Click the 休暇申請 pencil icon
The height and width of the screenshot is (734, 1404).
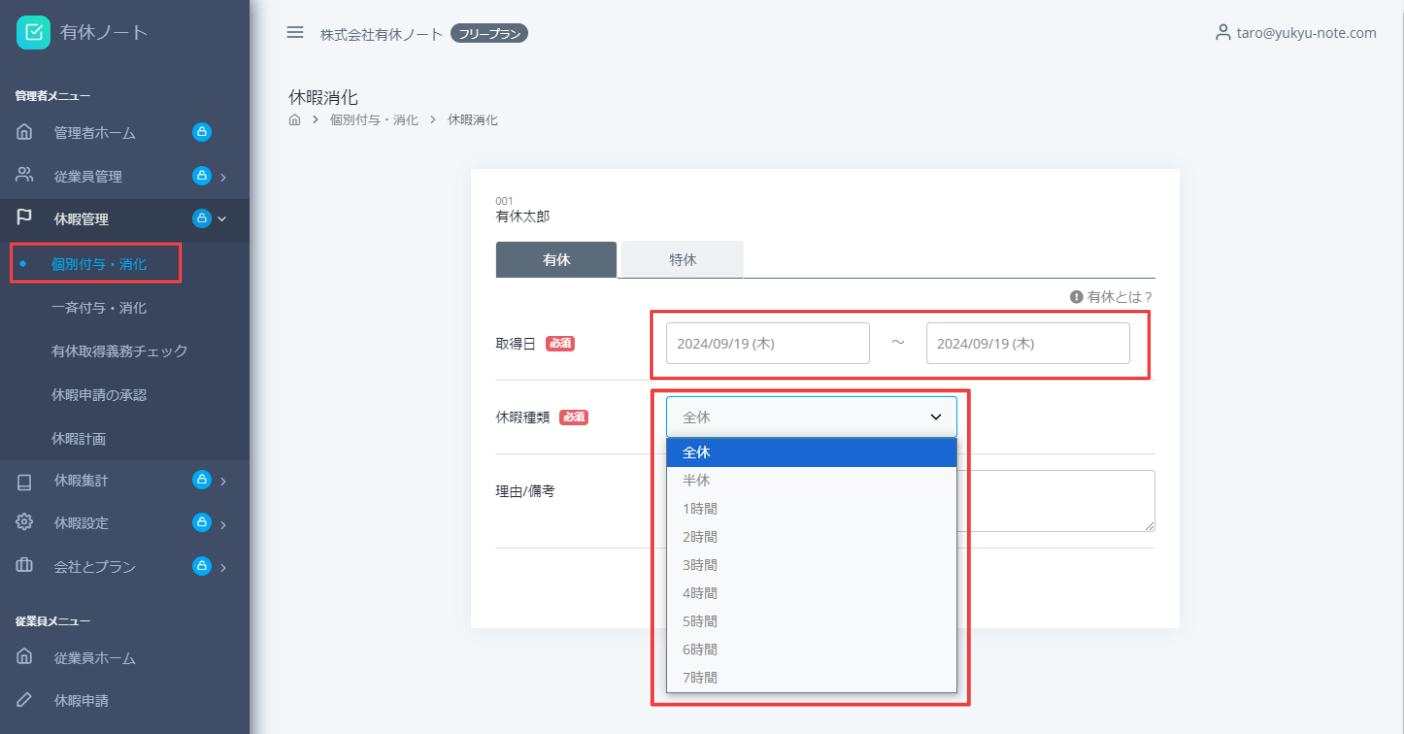(25, 700)
